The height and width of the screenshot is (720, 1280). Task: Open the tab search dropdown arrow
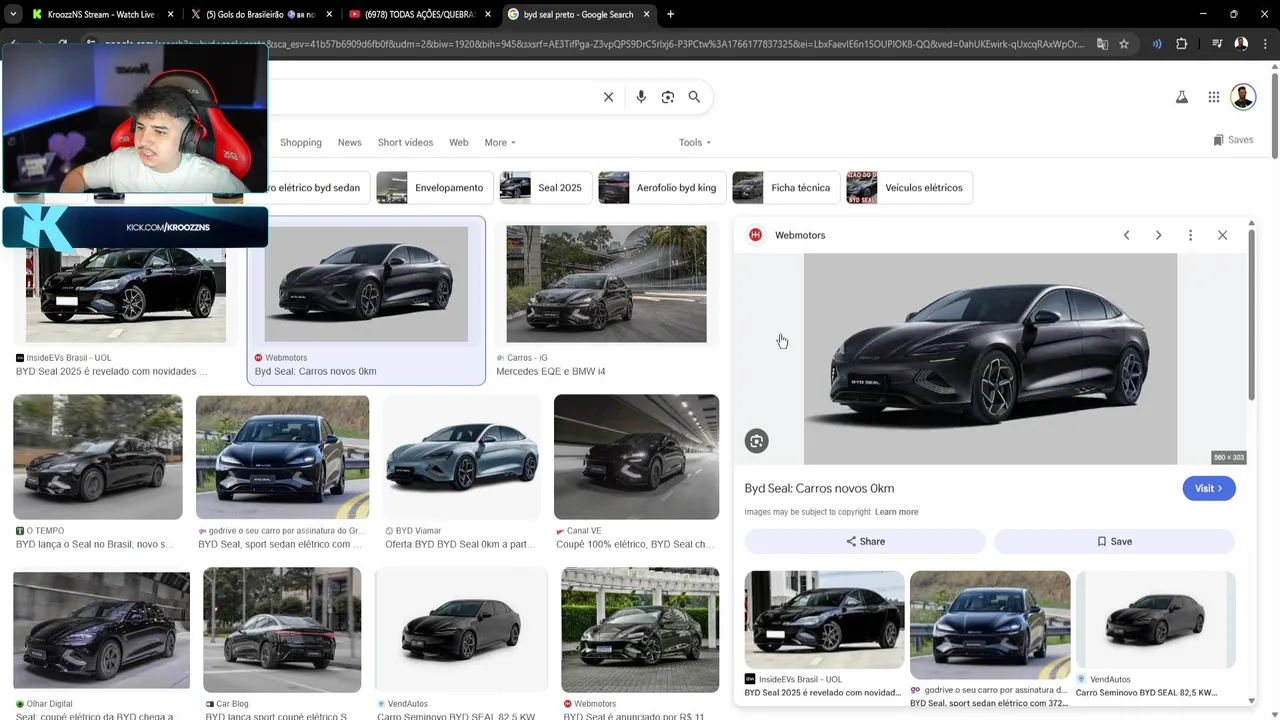coord(12,14)
